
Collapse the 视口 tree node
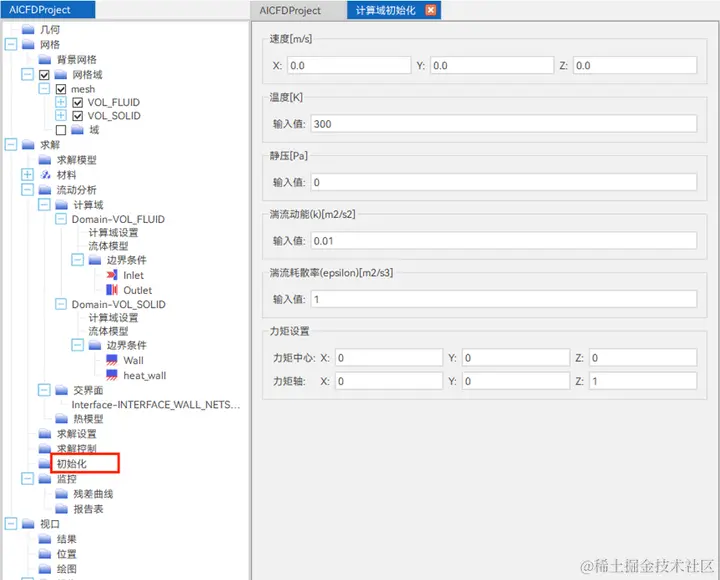tap(11, 524)
